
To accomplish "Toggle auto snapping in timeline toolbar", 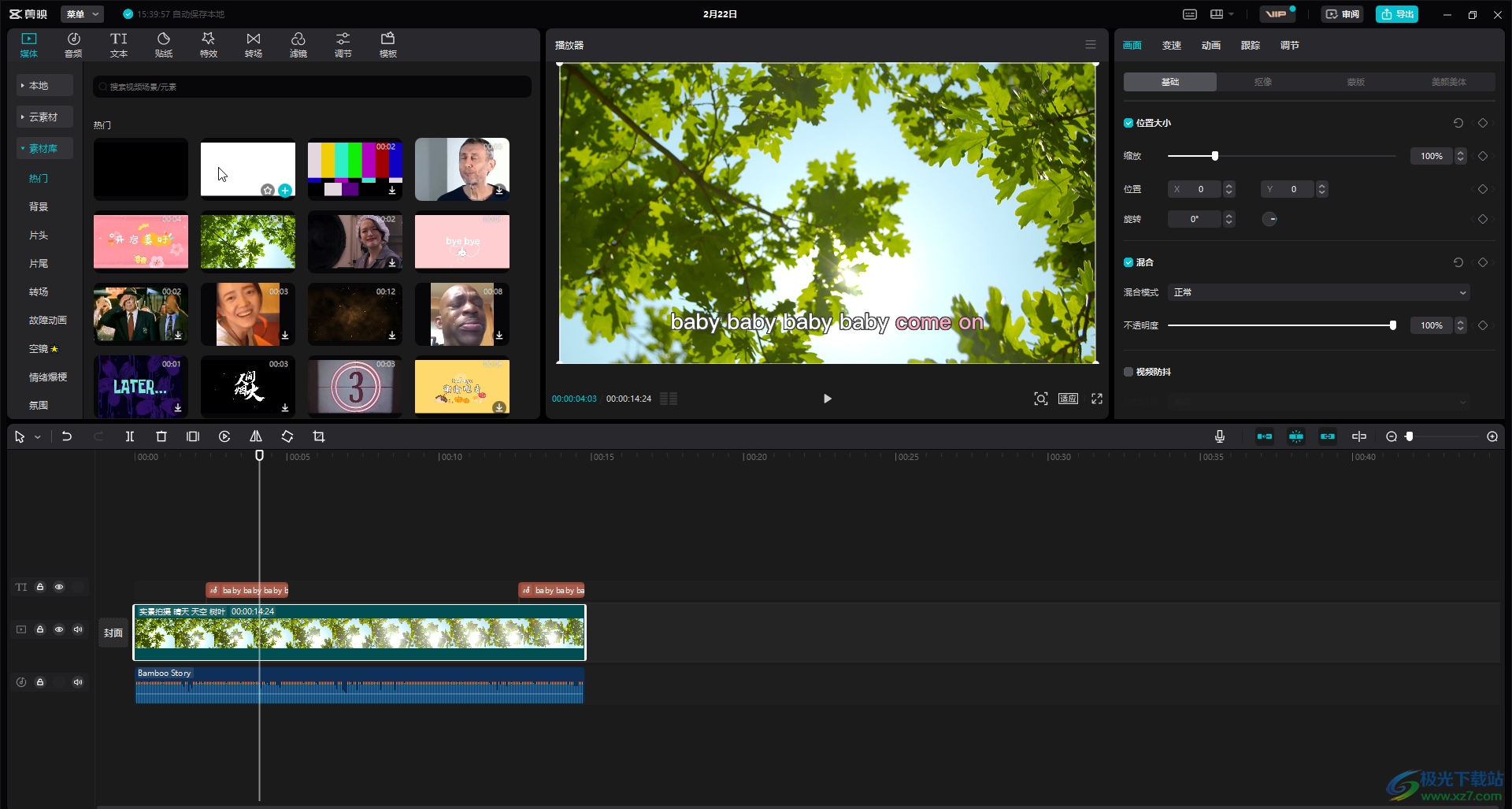I will [x=1296, y=436].
